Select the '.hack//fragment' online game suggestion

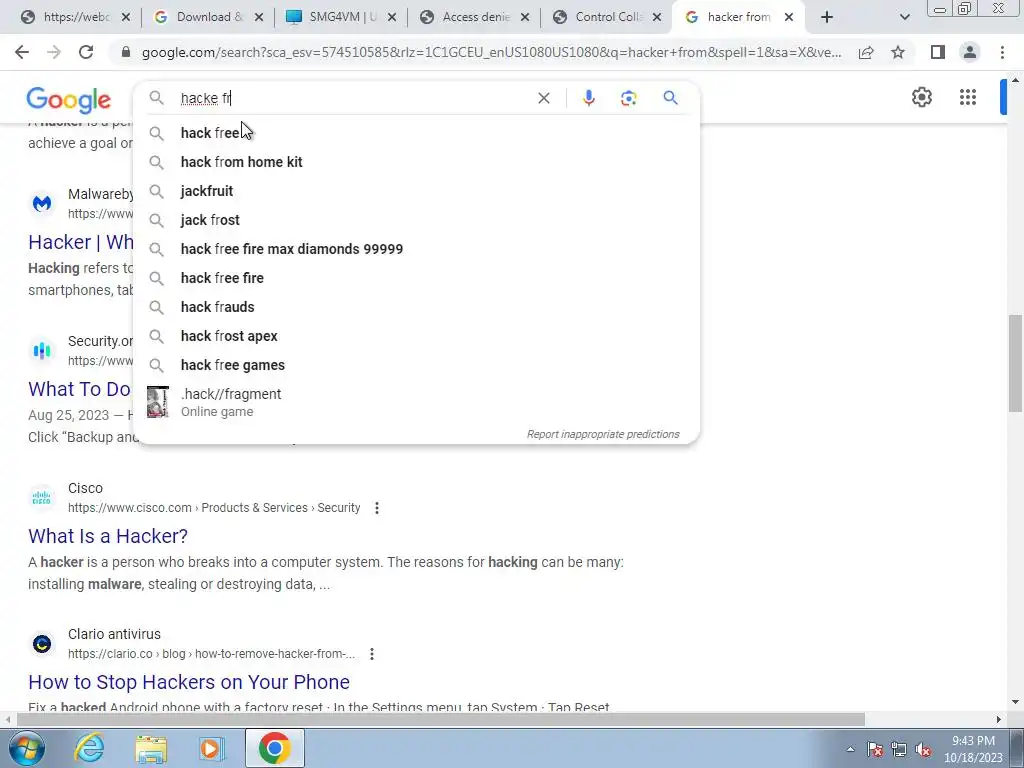pyautogui.click(x=417, y=402)
